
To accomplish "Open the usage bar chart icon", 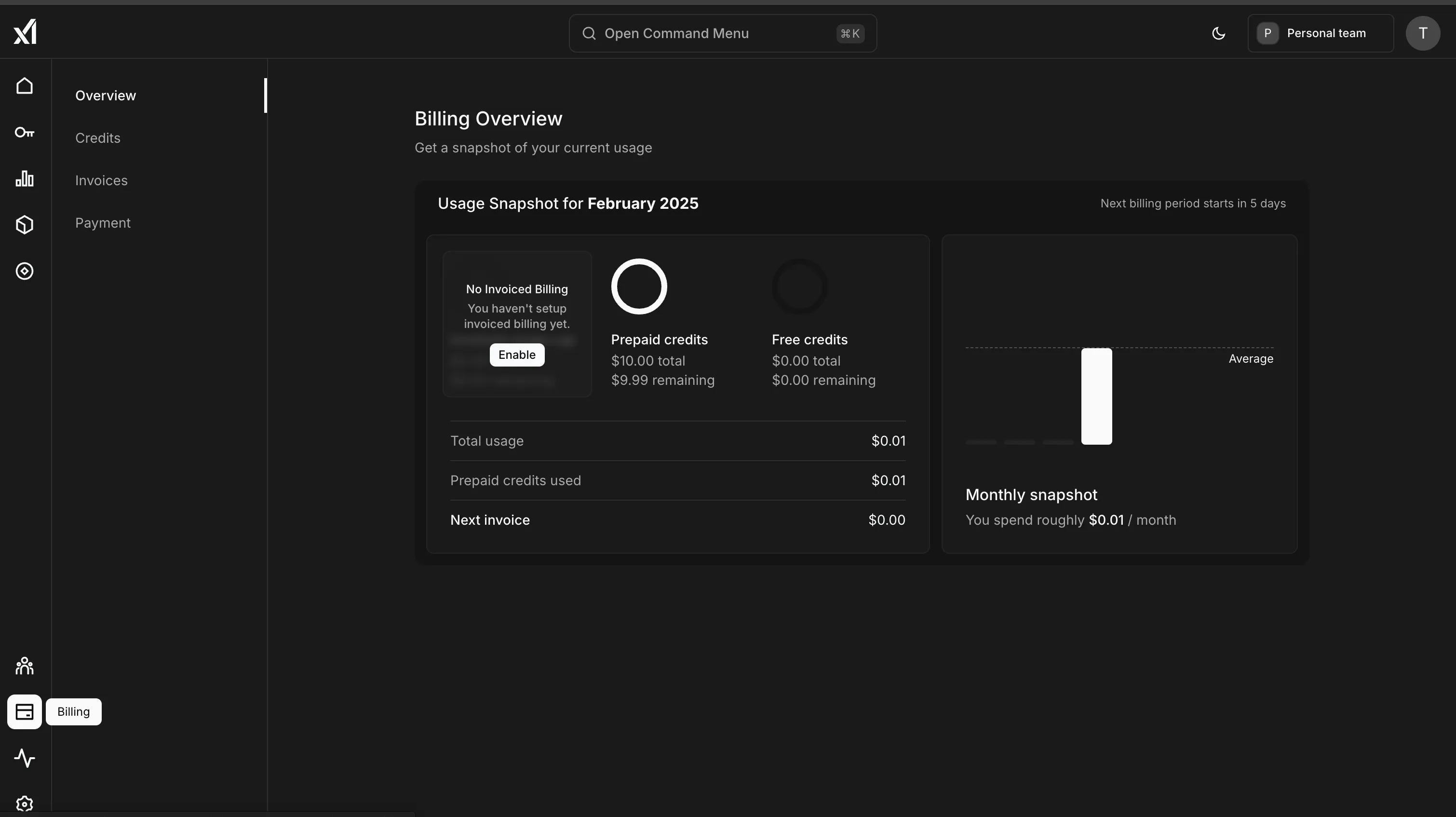I will 24,178.
